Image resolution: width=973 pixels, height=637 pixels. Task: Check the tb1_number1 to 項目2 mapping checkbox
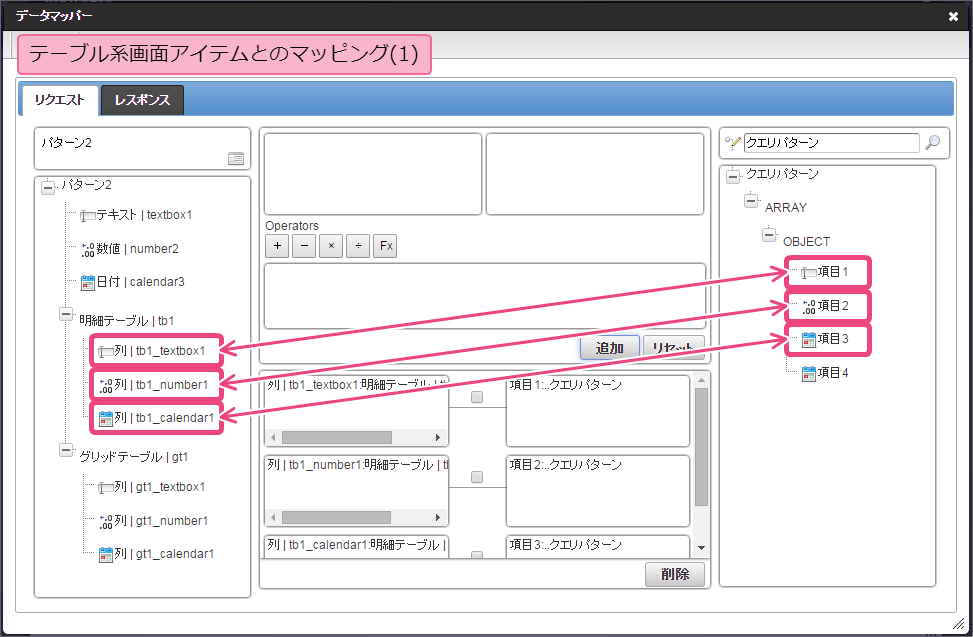tap(477, 477)
